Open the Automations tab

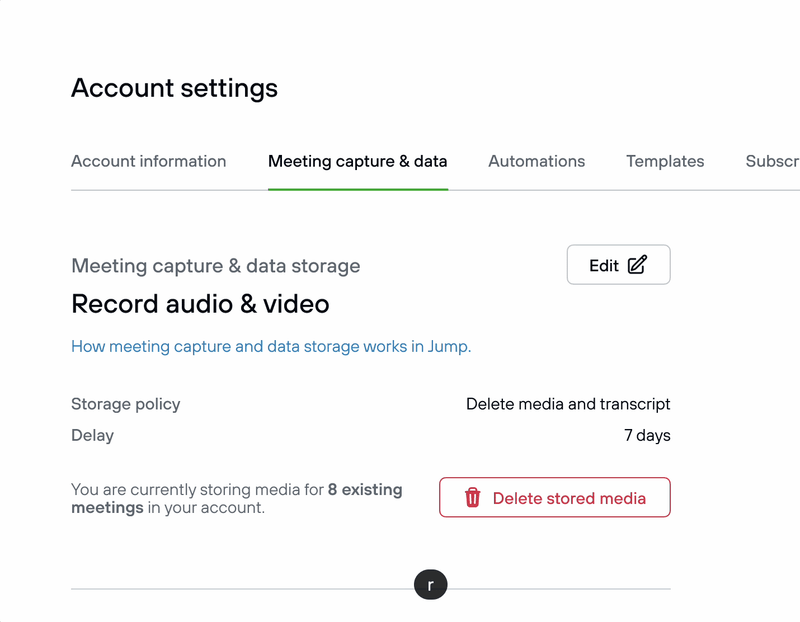tap(537, 161)
